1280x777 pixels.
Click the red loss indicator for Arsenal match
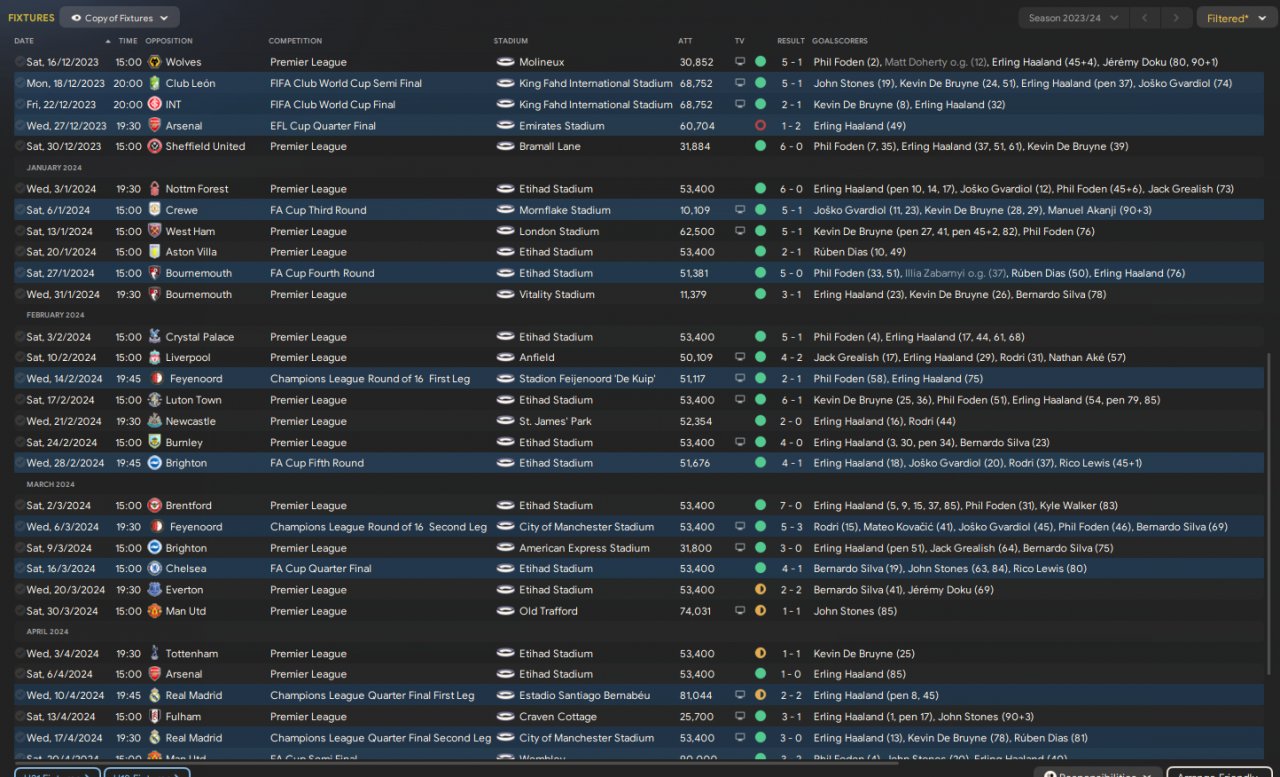click(760, 126)
